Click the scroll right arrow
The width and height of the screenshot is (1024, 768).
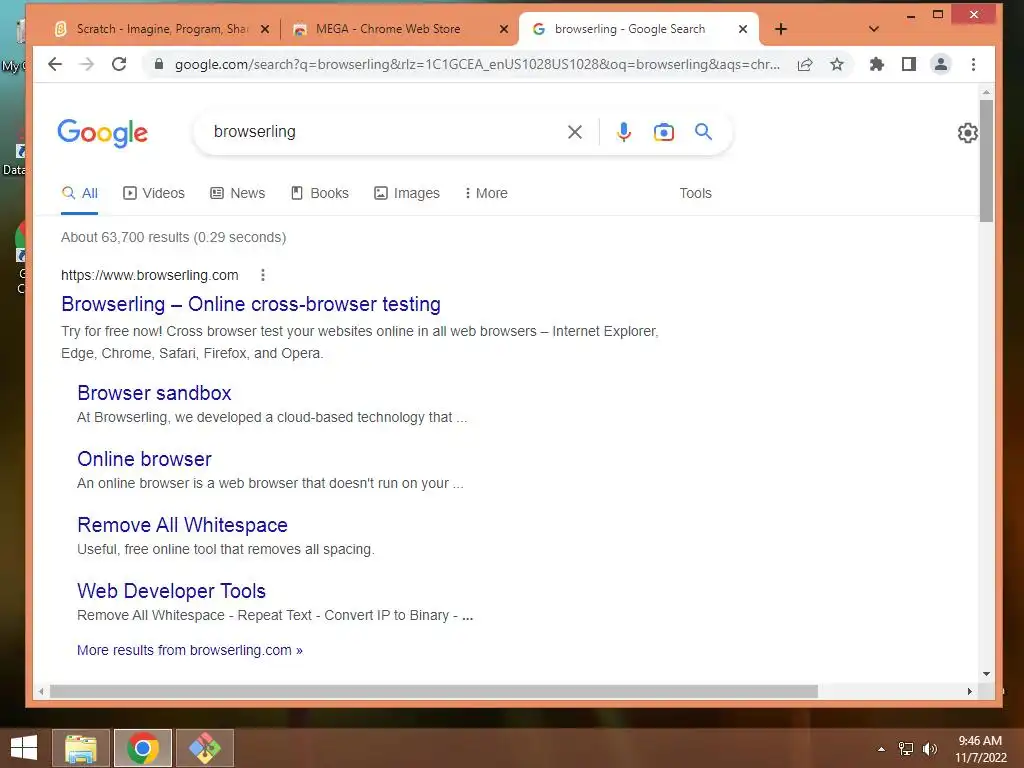coord(969,691)
